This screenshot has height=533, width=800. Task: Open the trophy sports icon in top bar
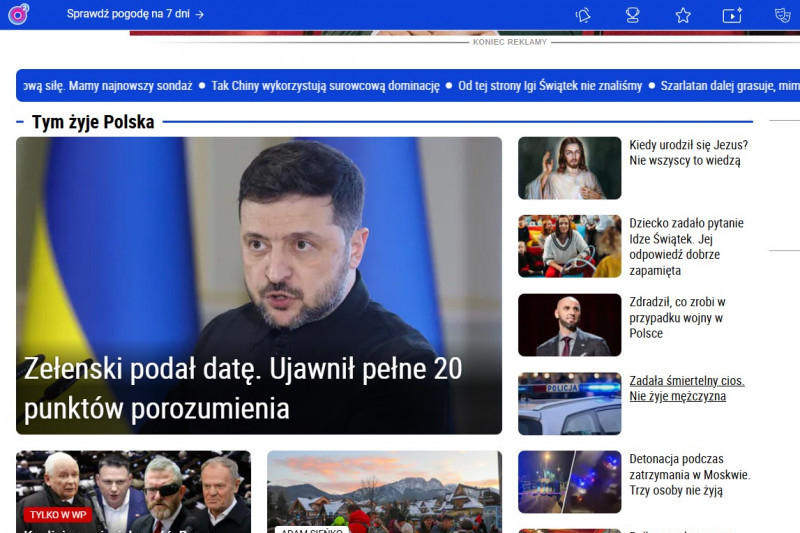(x=632, y=15)
